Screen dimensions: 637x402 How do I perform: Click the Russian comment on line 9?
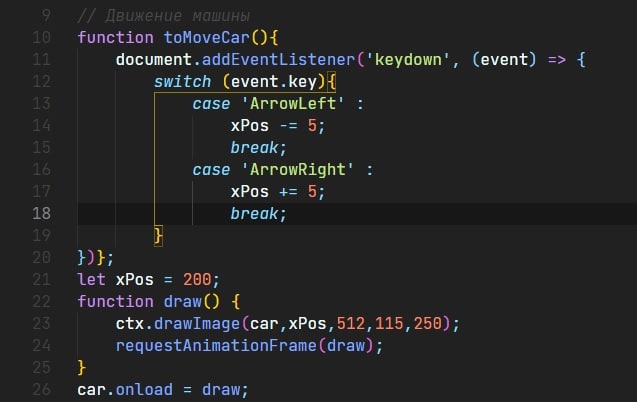point(164,16)
